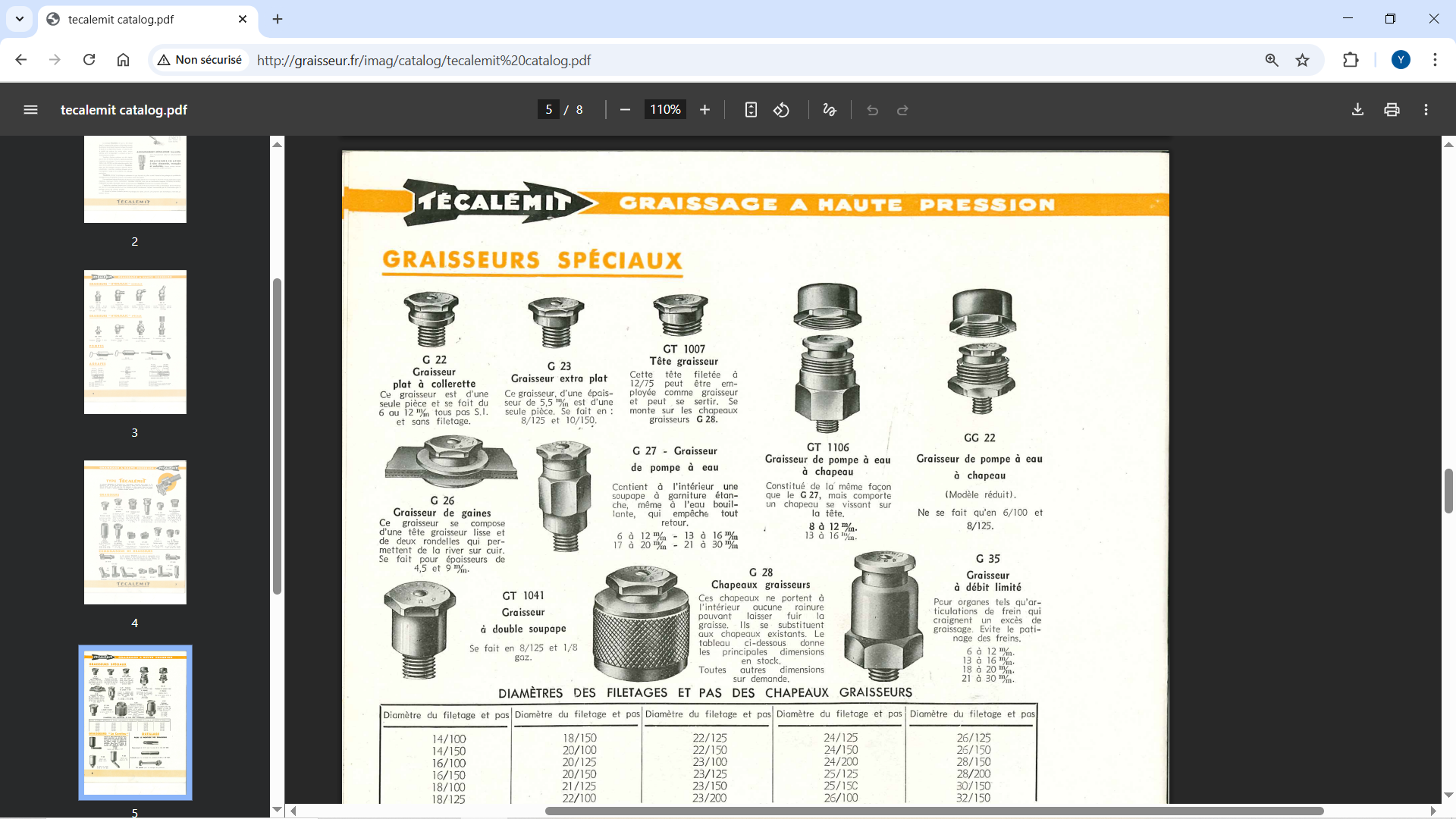Click the zoom out minus button

(x=625, y=110)
